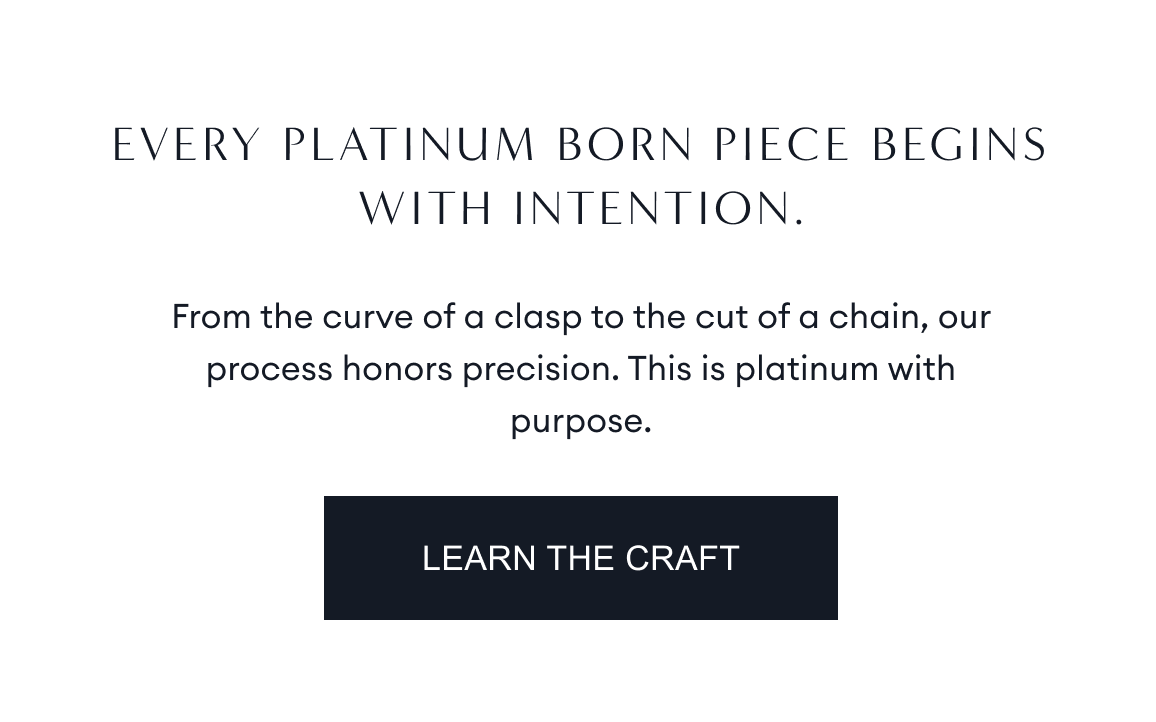Click the word 'clasp' in the paragraph
This screenshot has width=1156, height=722.
(538, 317)
